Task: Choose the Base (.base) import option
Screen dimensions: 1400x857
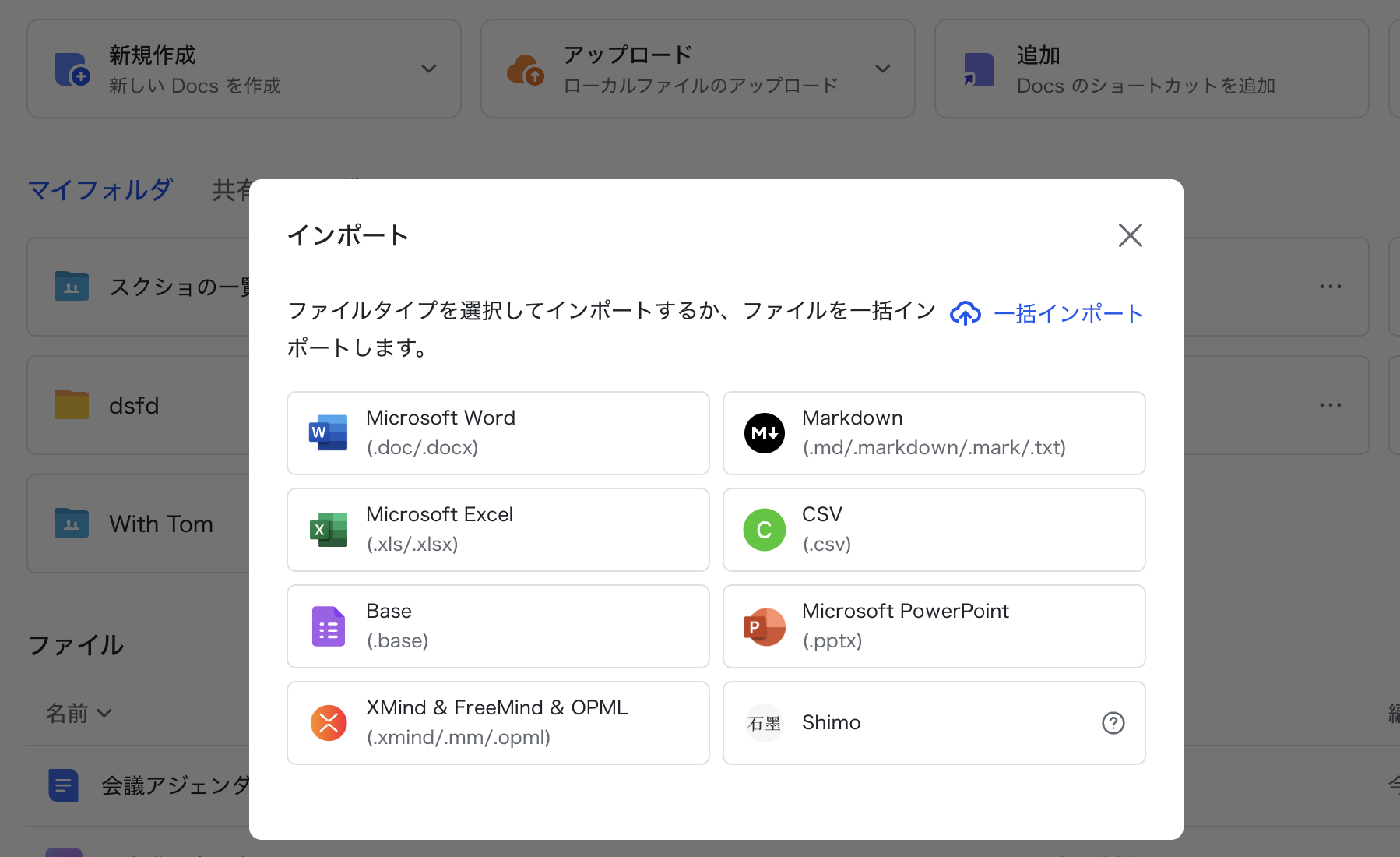Action: click(x=498, y=626)
